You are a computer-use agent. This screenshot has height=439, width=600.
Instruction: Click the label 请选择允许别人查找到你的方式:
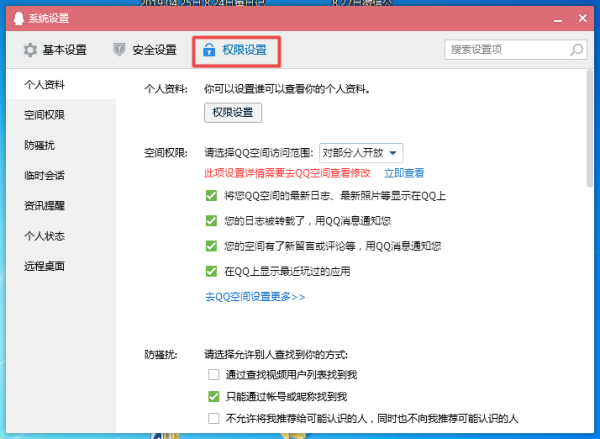click(276, 355)
